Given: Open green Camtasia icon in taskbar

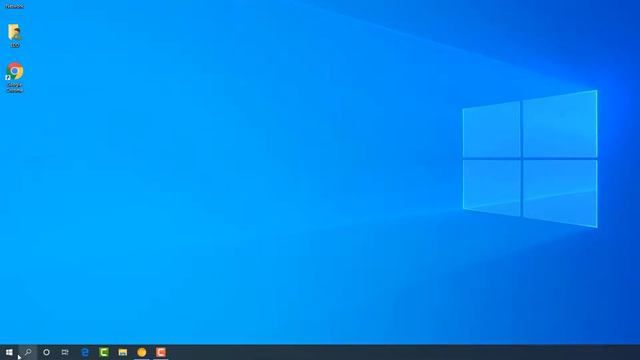Looking at the screenshot, I should [104, 352].
